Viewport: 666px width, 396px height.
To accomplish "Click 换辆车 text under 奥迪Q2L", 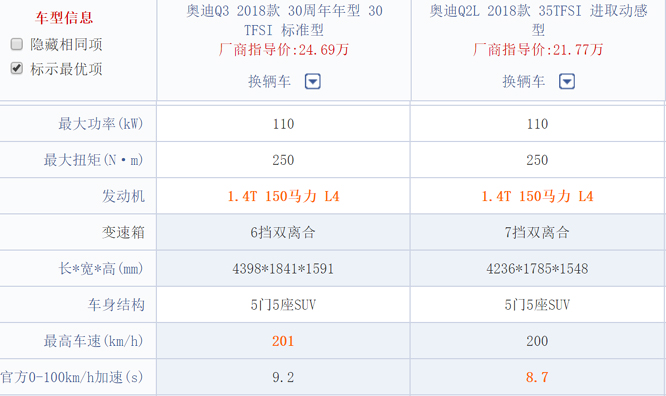I will 524,81.
